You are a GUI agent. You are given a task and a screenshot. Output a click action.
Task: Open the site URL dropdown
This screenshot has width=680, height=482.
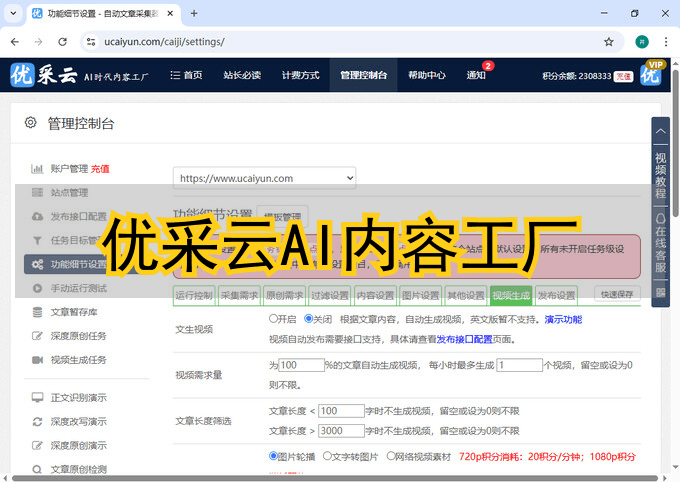pyautogui.click(x=264, y=178)
